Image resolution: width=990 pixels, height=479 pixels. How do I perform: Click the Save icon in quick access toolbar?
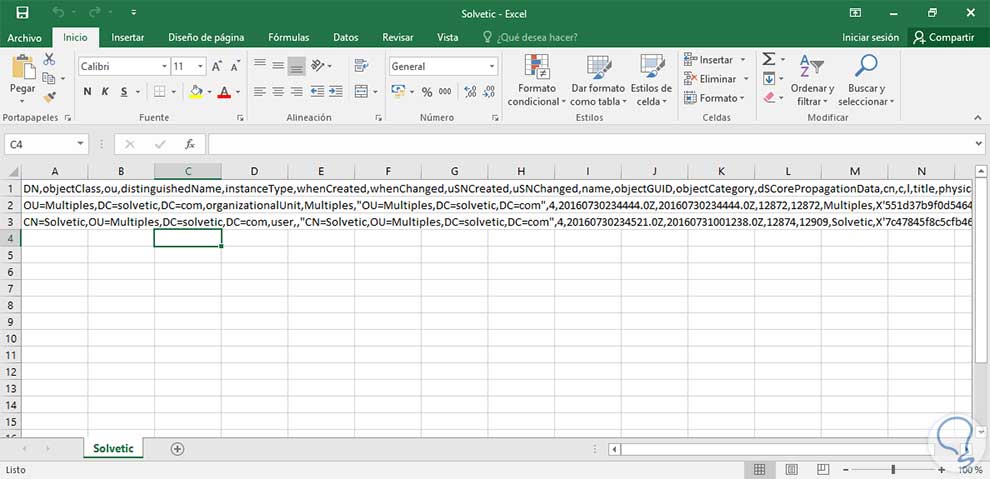[x=22, y=13]
